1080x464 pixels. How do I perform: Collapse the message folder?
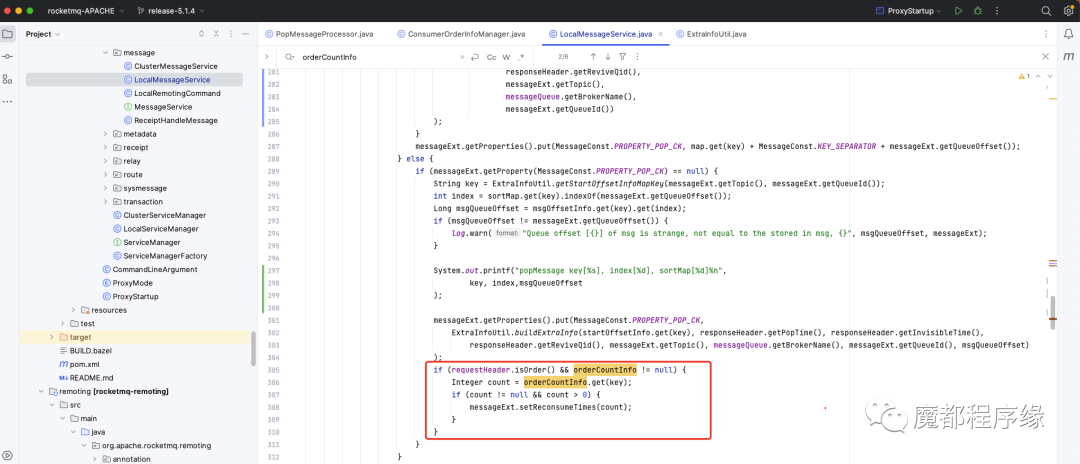click(105, 52)
